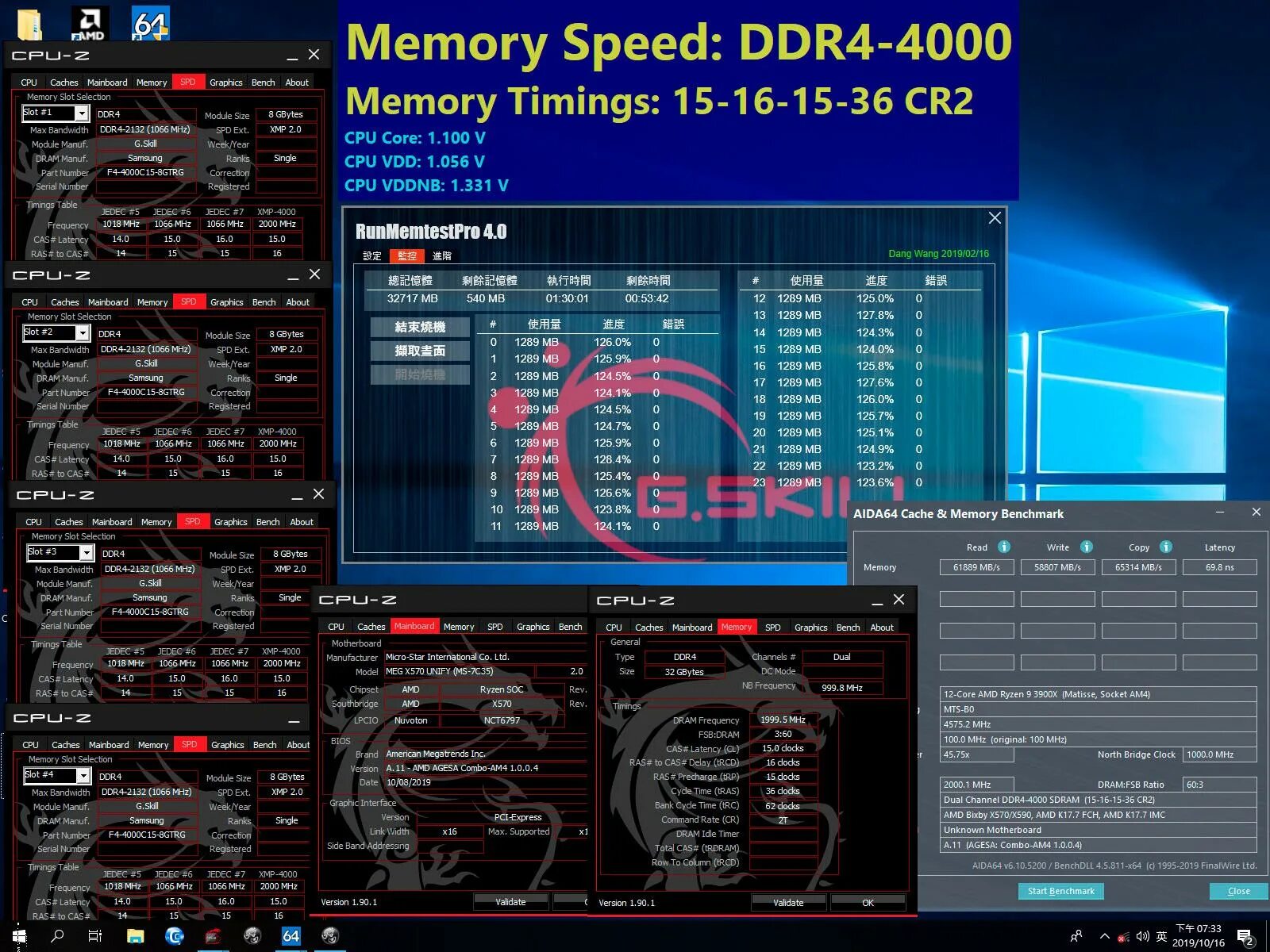Screen dimensions: 1270x952
Task: Open the Slot #1 dropdown in CPU-Z
Action: click(82, 113)
